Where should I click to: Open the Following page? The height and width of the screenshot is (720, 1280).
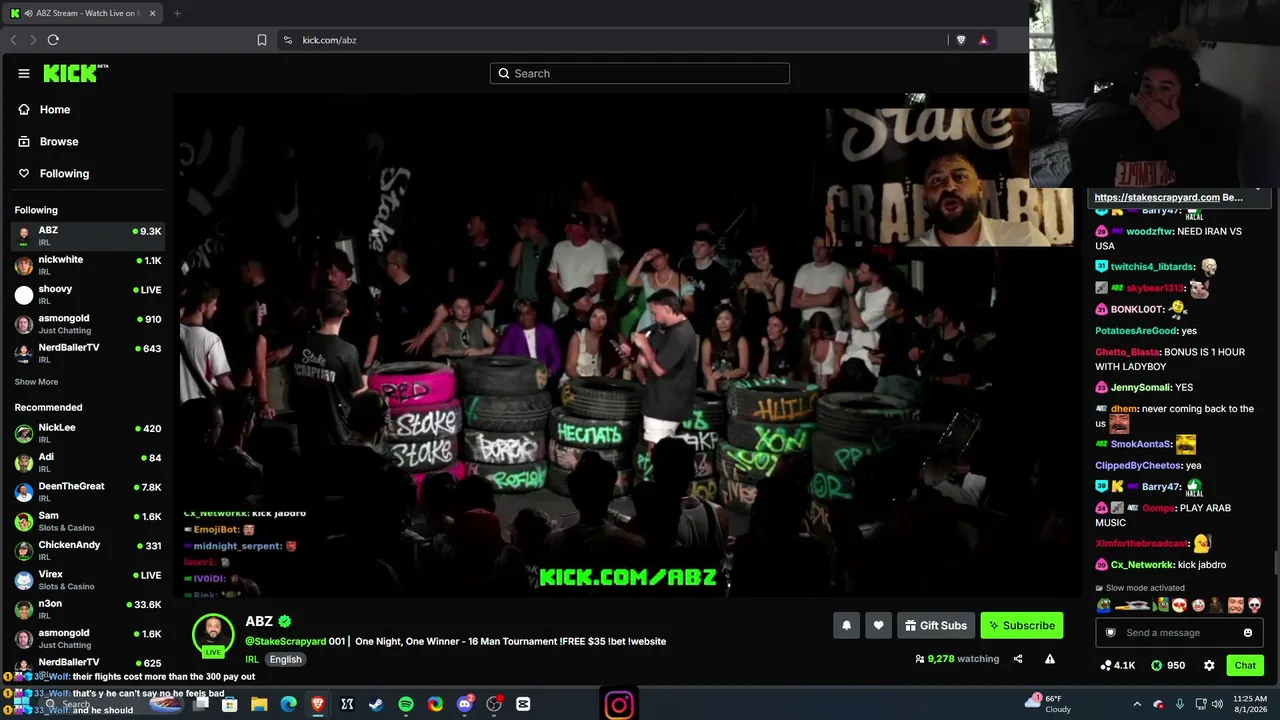click(x=64, y=173)
